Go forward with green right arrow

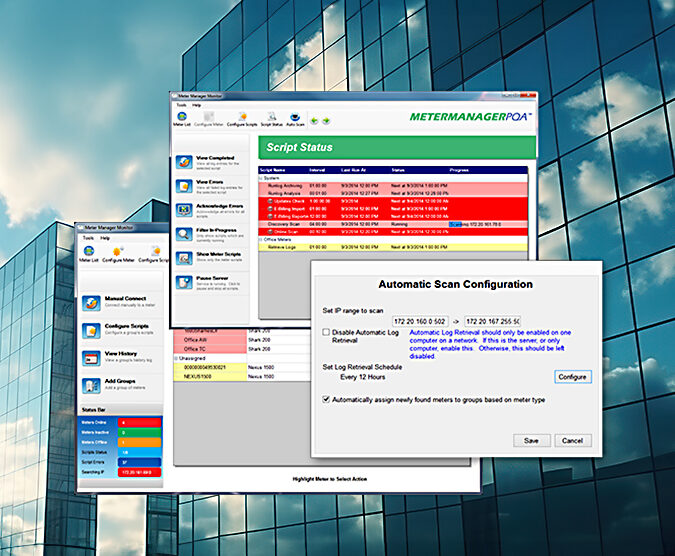coord(326,121)
